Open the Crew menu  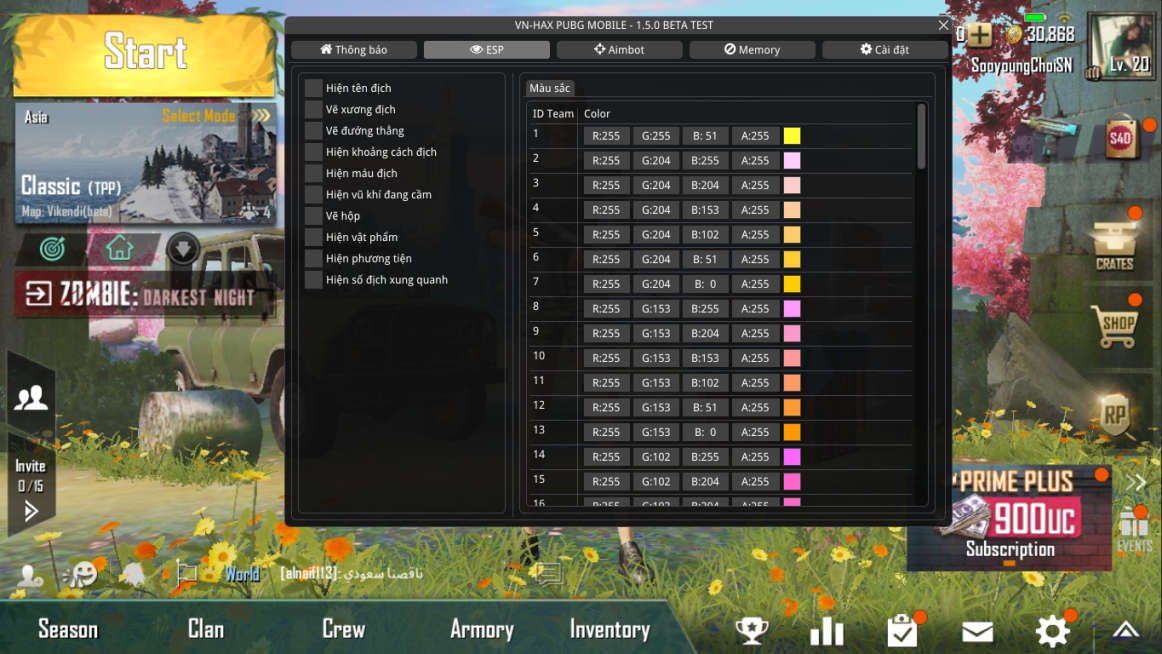[344, 630]
